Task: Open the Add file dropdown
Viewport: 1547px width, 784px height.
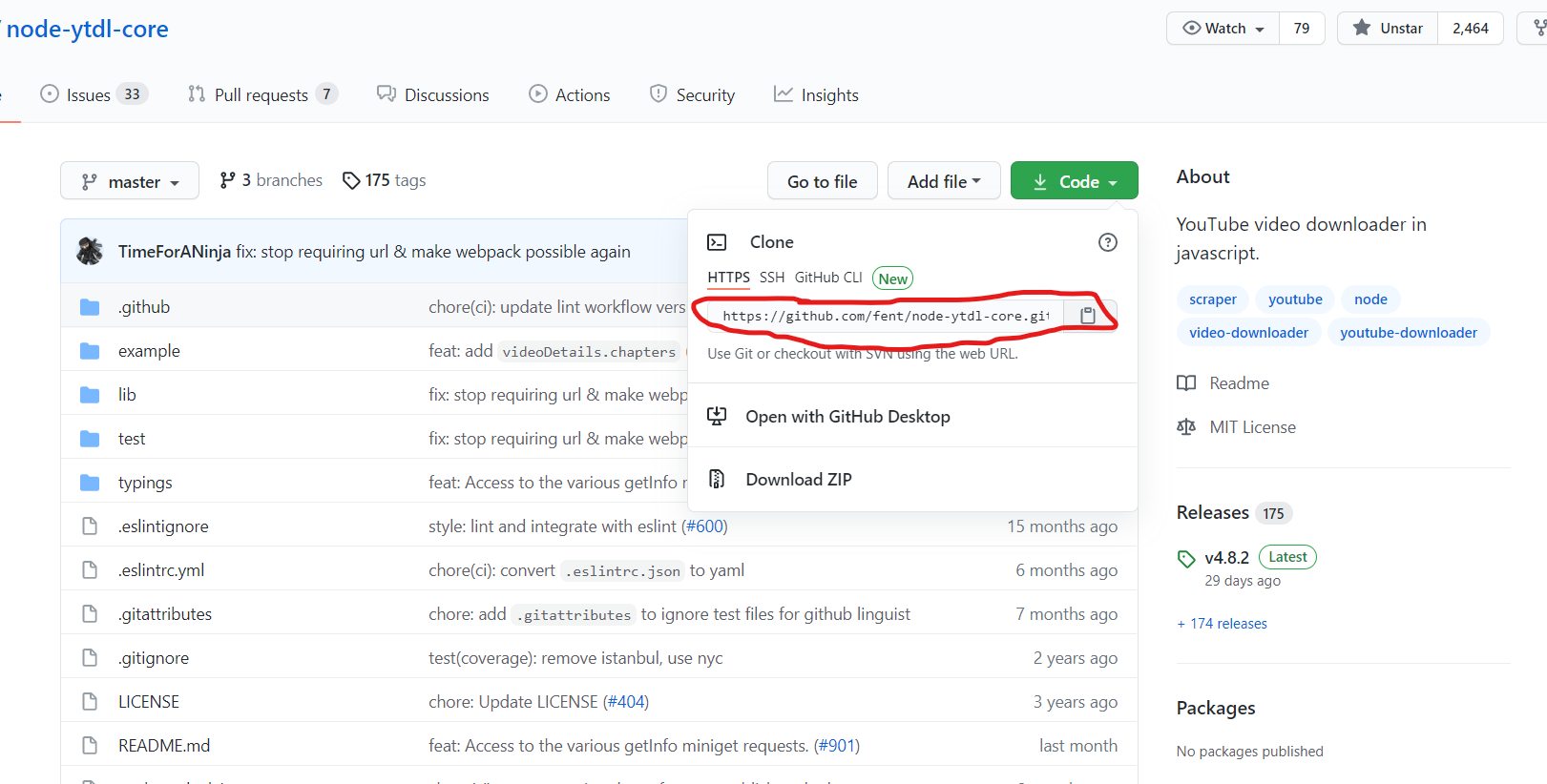Action: point(944,180)
